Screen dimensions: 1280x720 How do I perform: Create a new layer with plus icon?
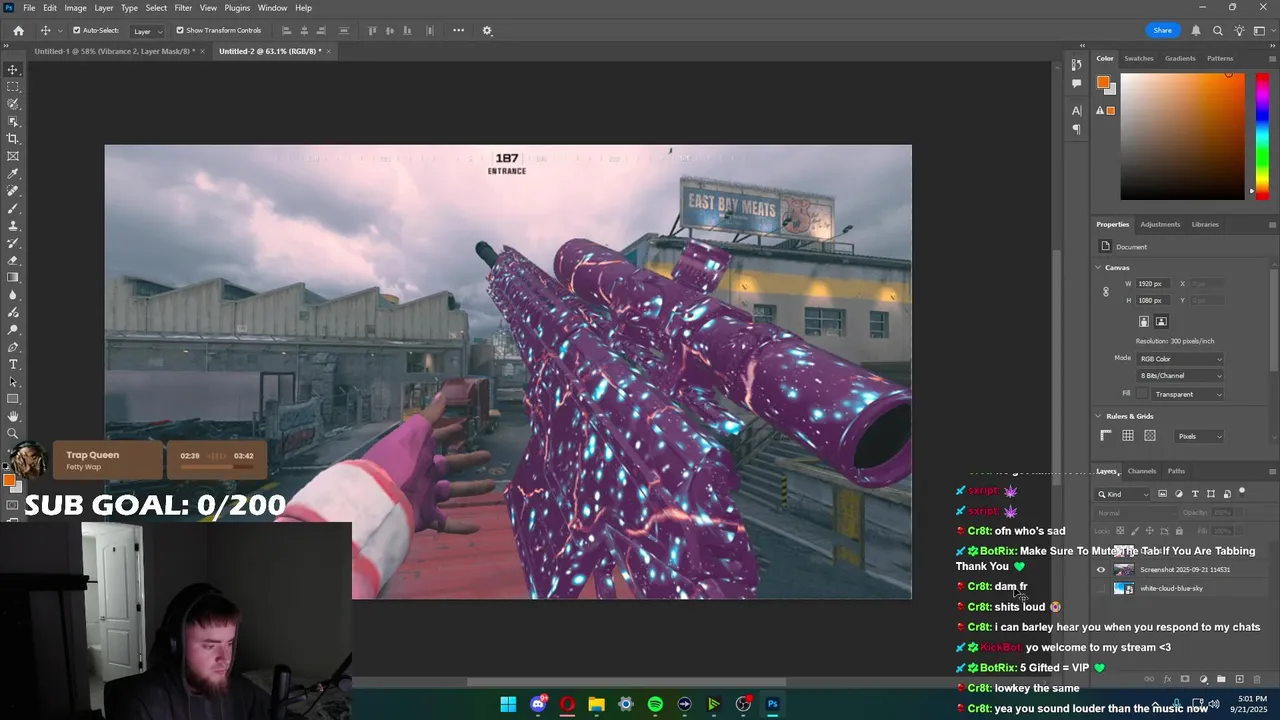pyautogui.click(x=1239, y=679)
